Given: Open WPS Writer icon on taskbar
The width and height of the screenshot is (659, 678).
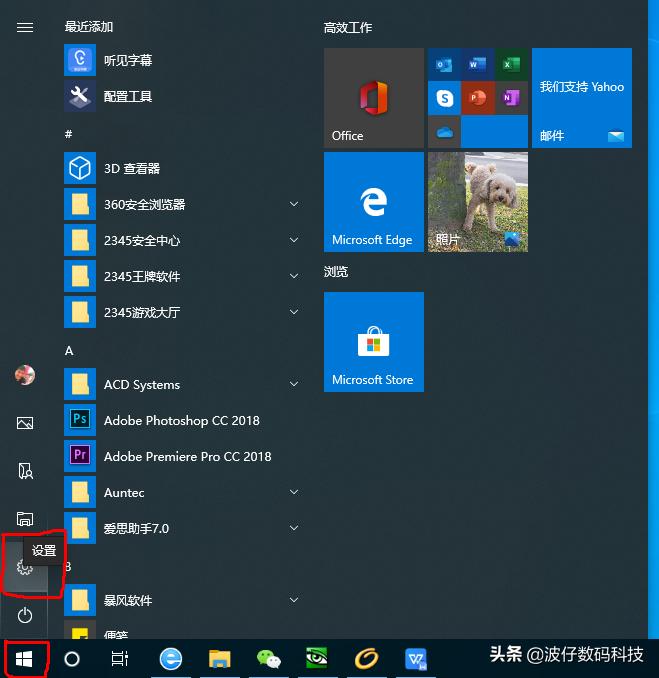Looking at the screenshot, I should (416, 659).
